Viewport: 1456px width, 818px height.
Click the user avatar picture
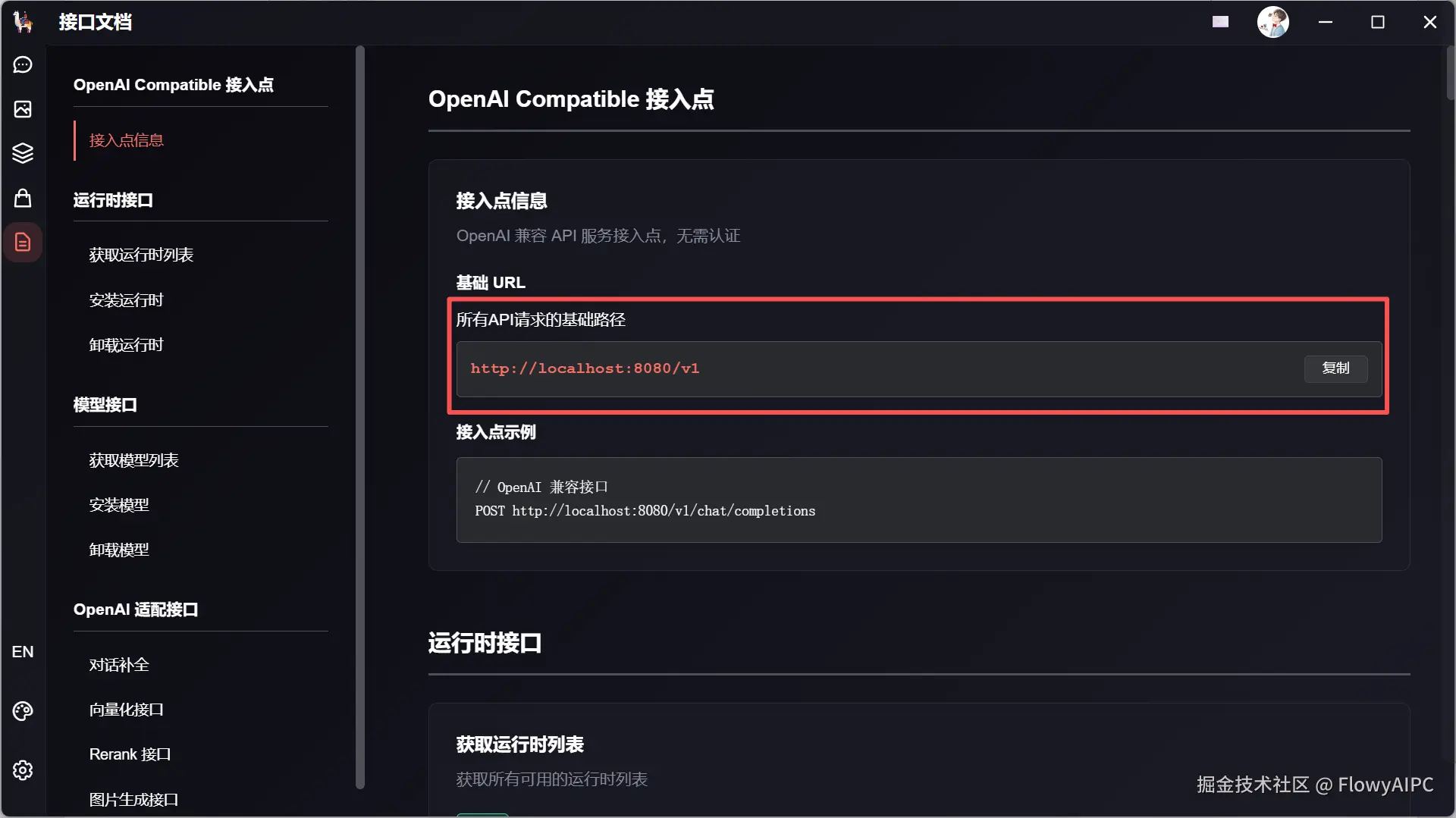[1272, 22]
